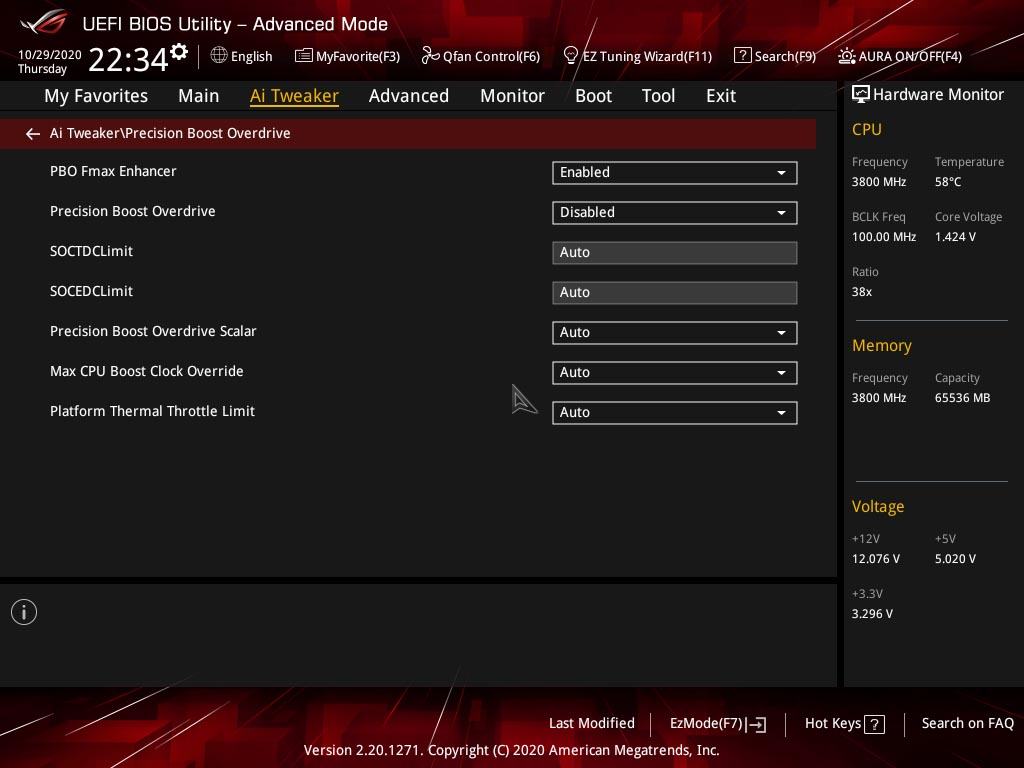Open the Monitor tab
Screen dimensions: 1024x768
click(x=513, y=96)
